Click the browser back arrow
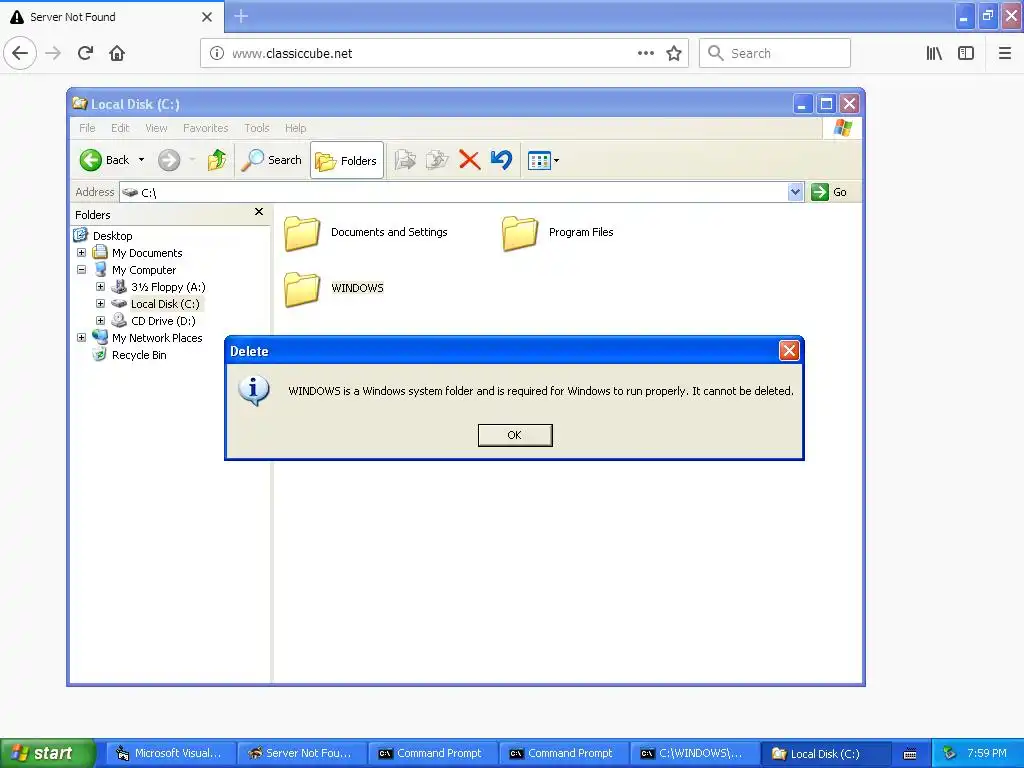The width and height of the screenshot is (1024, 768). (20, 53)
